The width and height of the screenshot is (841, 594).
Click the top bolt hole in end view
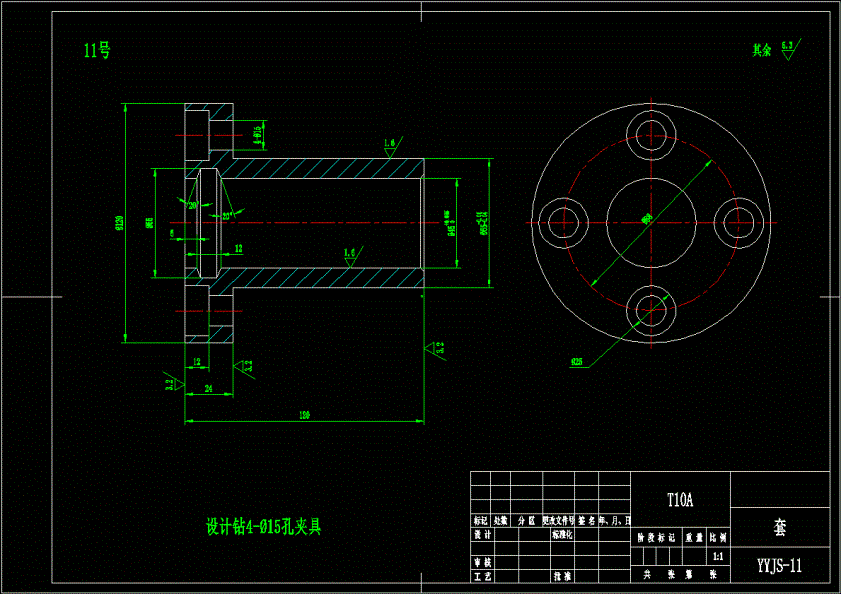tap(651, 135)
